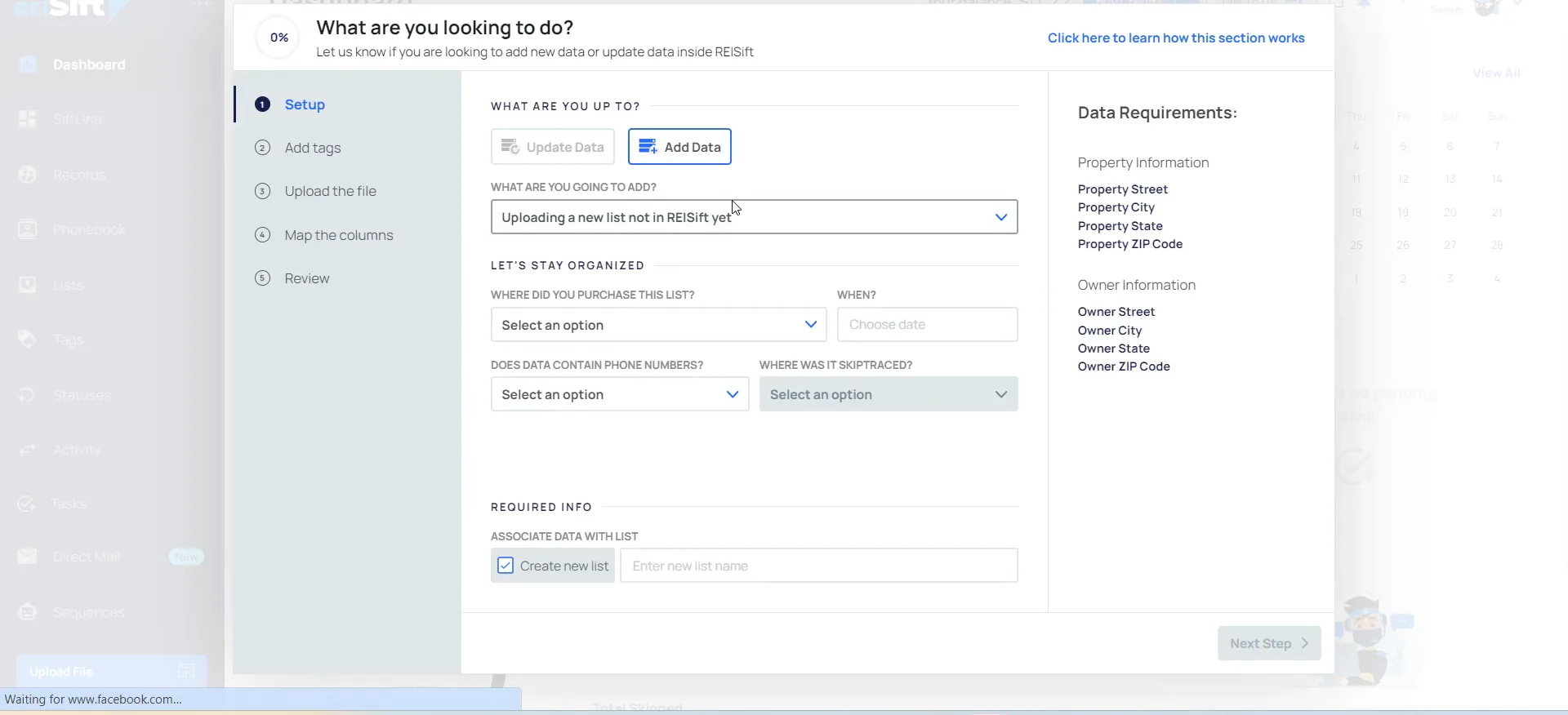Viewport: 1568px width, 715px height.
Task: Click the Dashboard icon in the sidebar
Action: pos(28,64)
